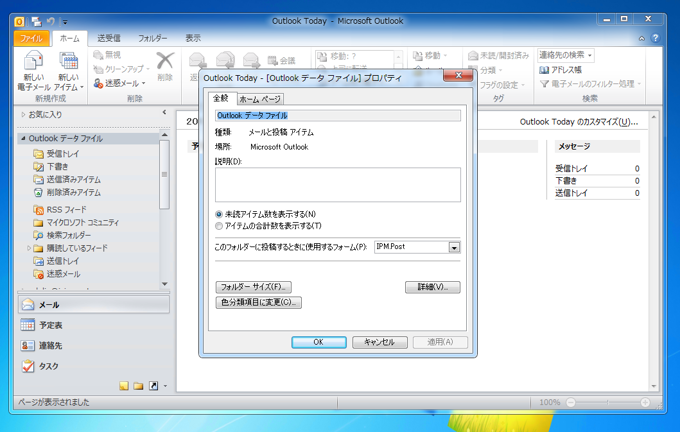Open the Mail navigation pane icon
The width and height of the screenshot is (680, 432).
pos(28,304)
